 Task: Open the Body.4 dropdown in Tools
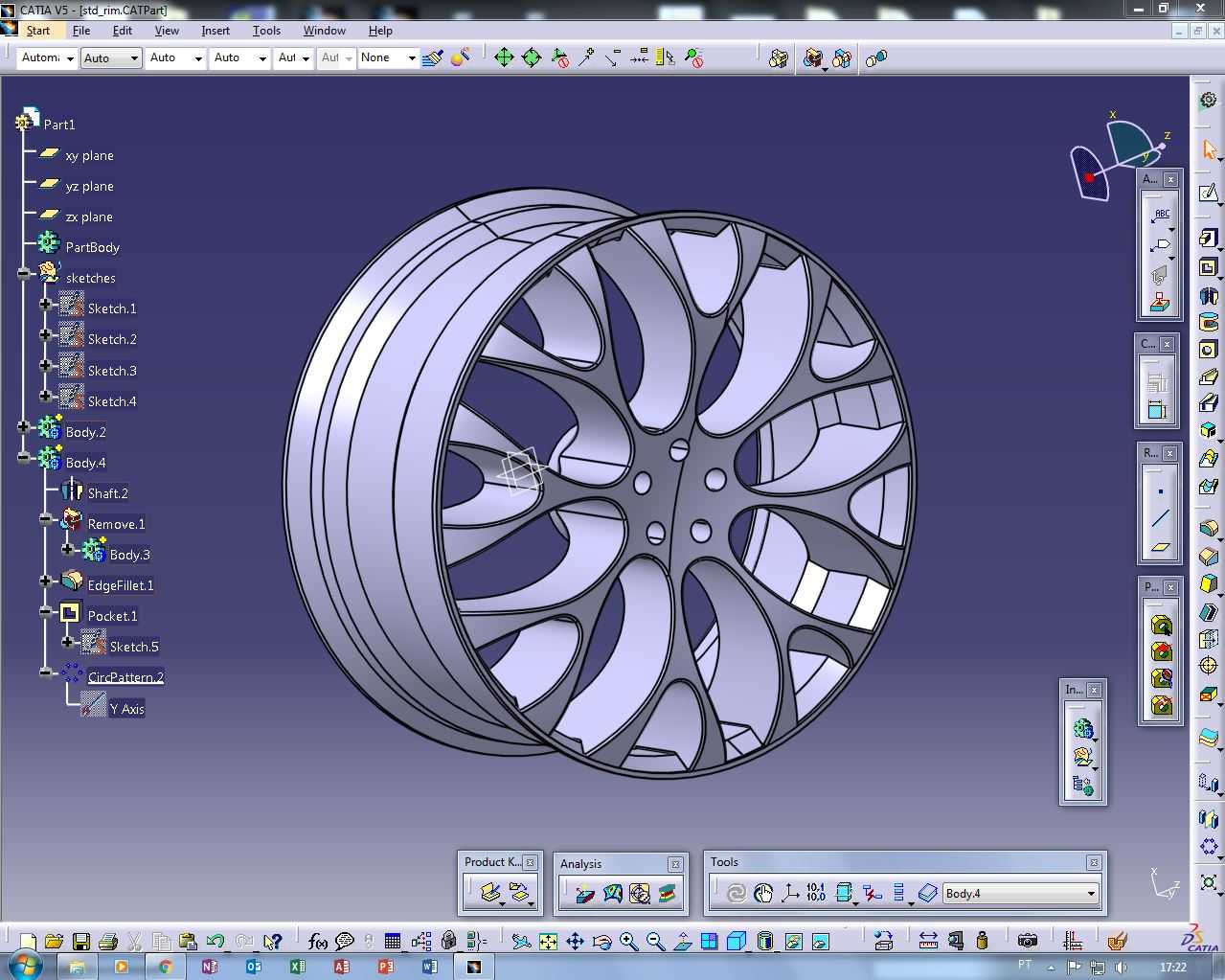(1091, 894)
